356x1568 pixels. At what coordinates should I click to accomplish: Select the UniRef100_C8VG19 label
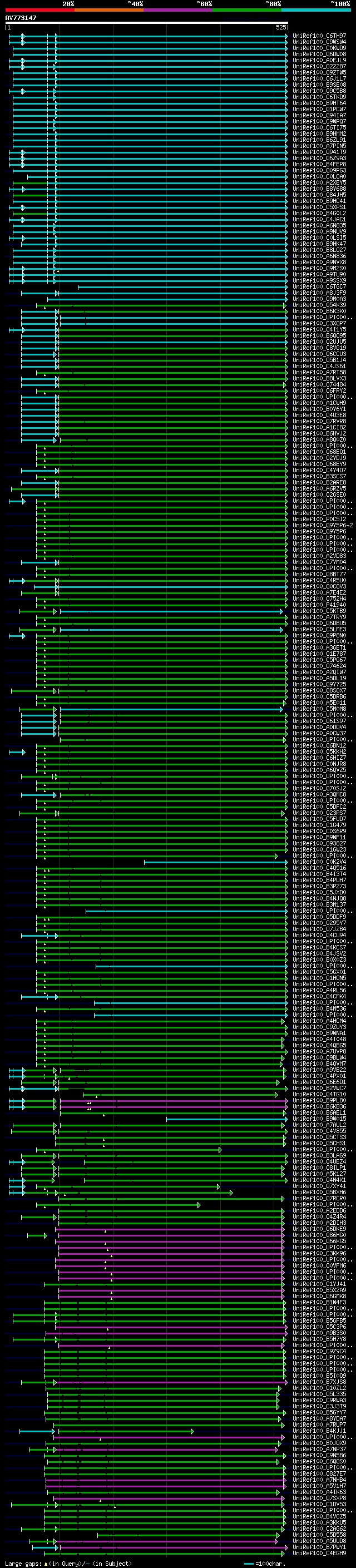(x=319, y=348)
